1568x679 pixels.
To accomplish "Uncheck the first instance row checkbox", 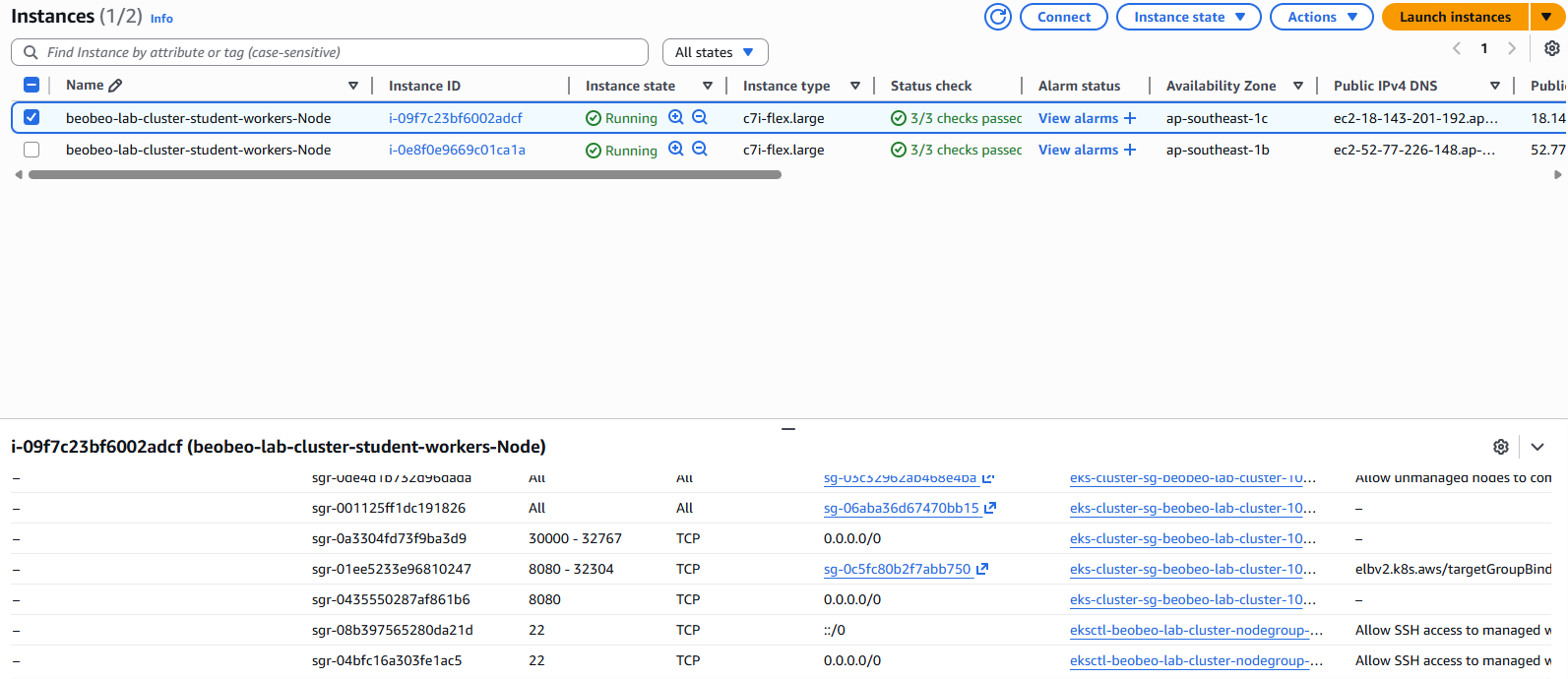I will [31, 118].
